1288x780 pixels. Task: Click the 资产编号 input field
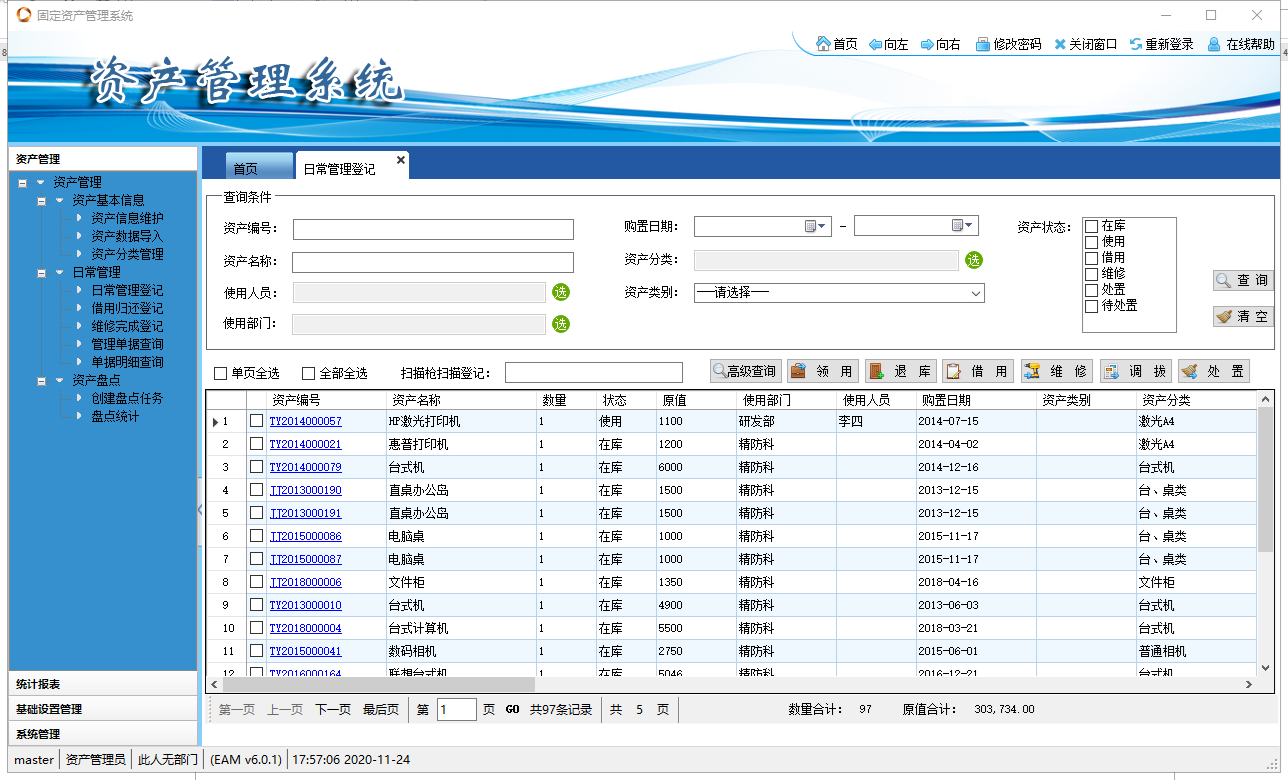[433, 230]
